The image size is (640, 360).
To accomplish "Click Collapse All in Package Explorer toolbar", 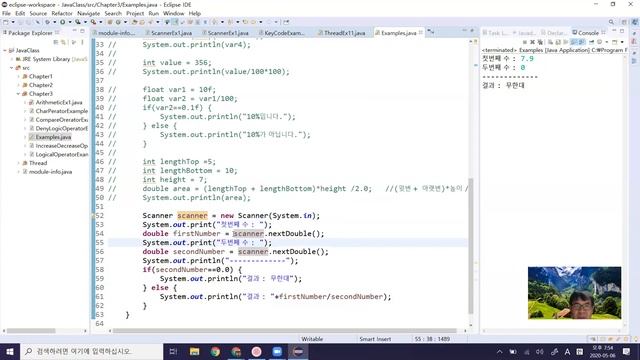I will [x=56, y=42].
